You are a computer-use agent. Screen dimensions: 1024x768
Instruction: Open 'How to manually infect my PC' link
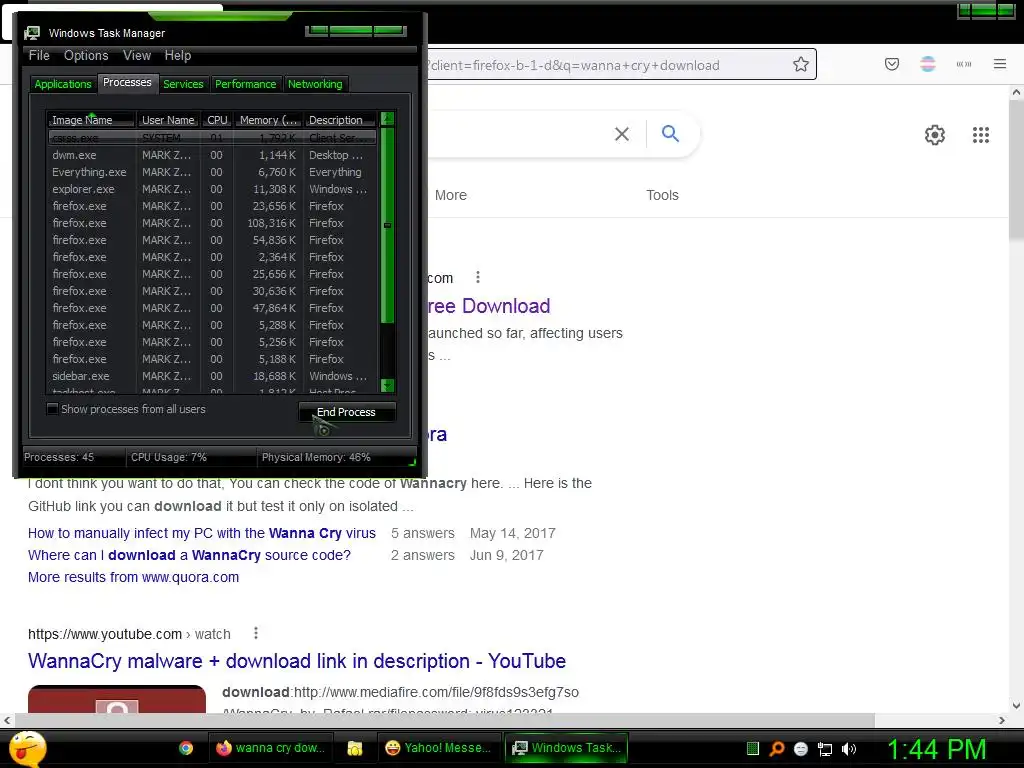tap(202, 533)
